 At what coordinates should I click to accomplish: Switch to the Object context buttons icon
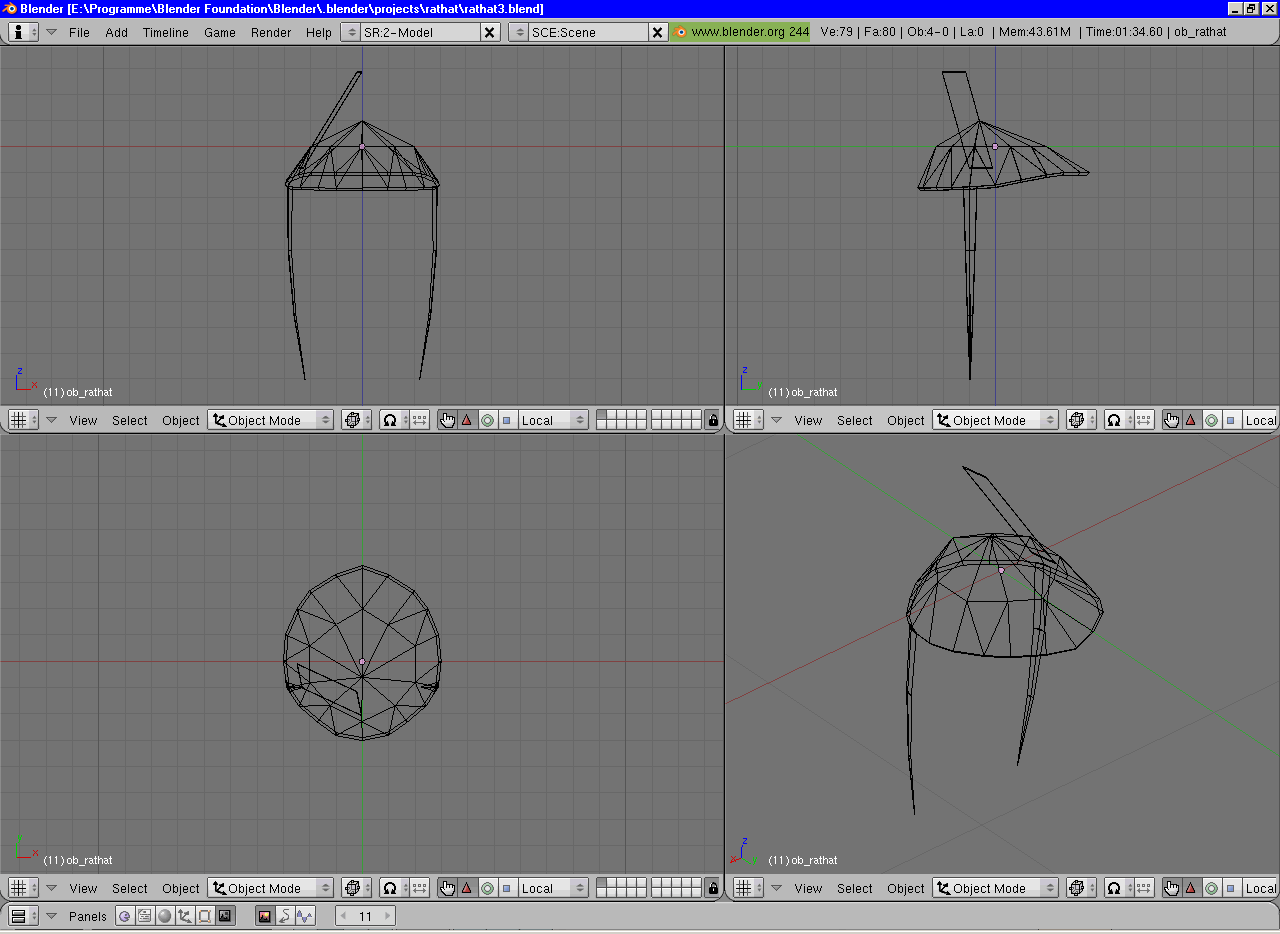coord(185,916)
